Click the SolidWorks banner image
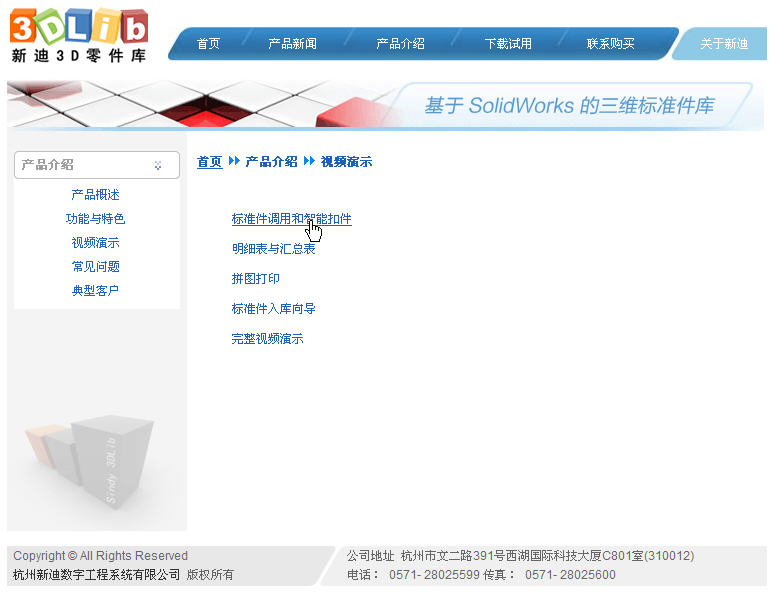Viewport: 775px width, 598px height. pos(386,105)
